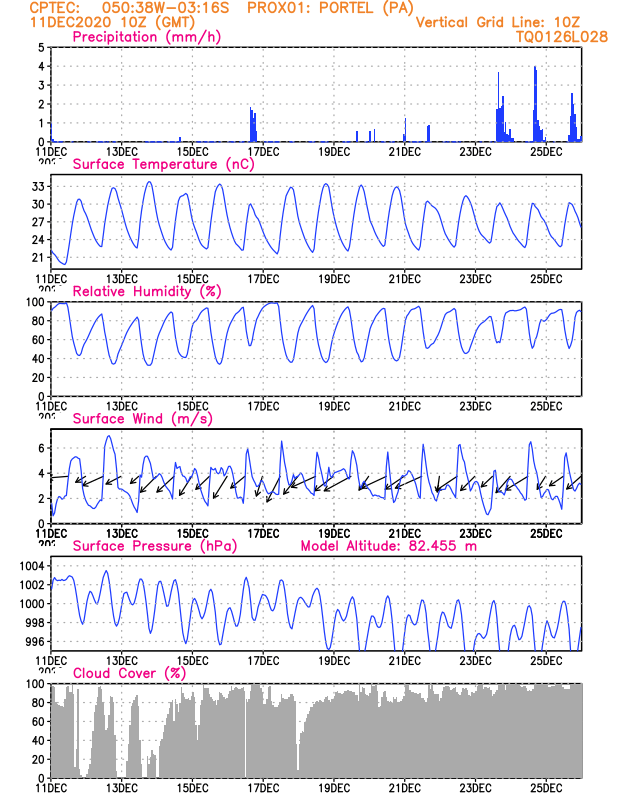Click the 19DEC tick under surface wind chart
618x800 pixels.
(334, 534)
